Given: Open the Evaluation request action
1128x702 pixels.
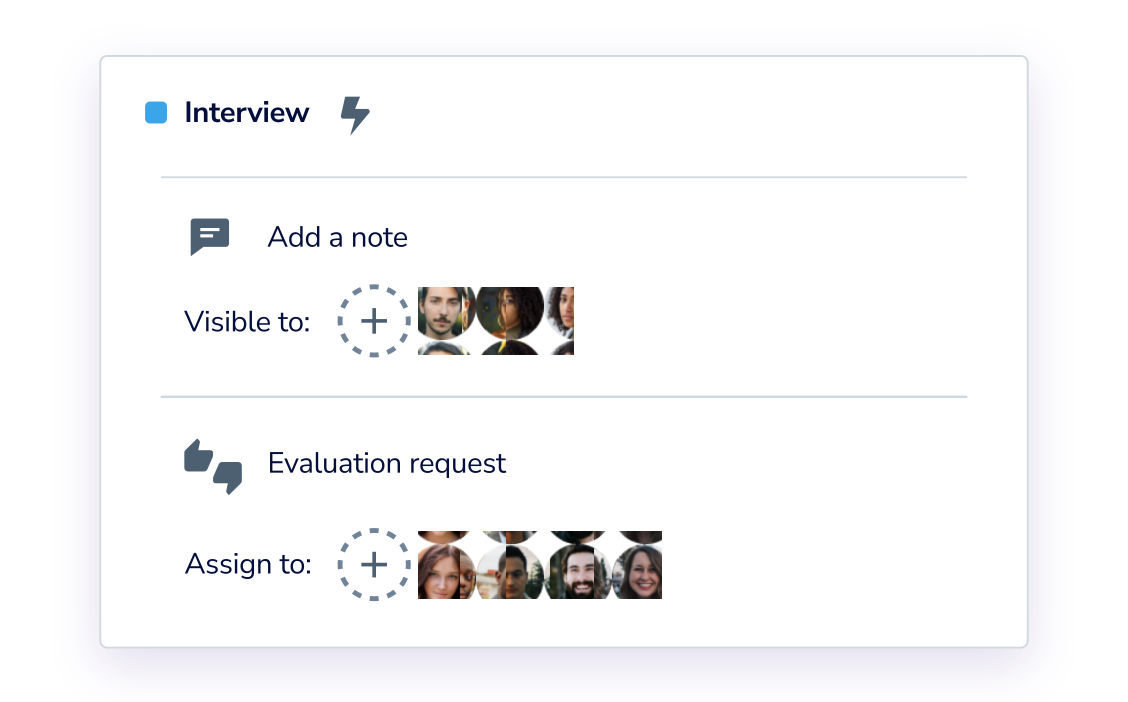Looking at the screenshot, I should [387, 464].
